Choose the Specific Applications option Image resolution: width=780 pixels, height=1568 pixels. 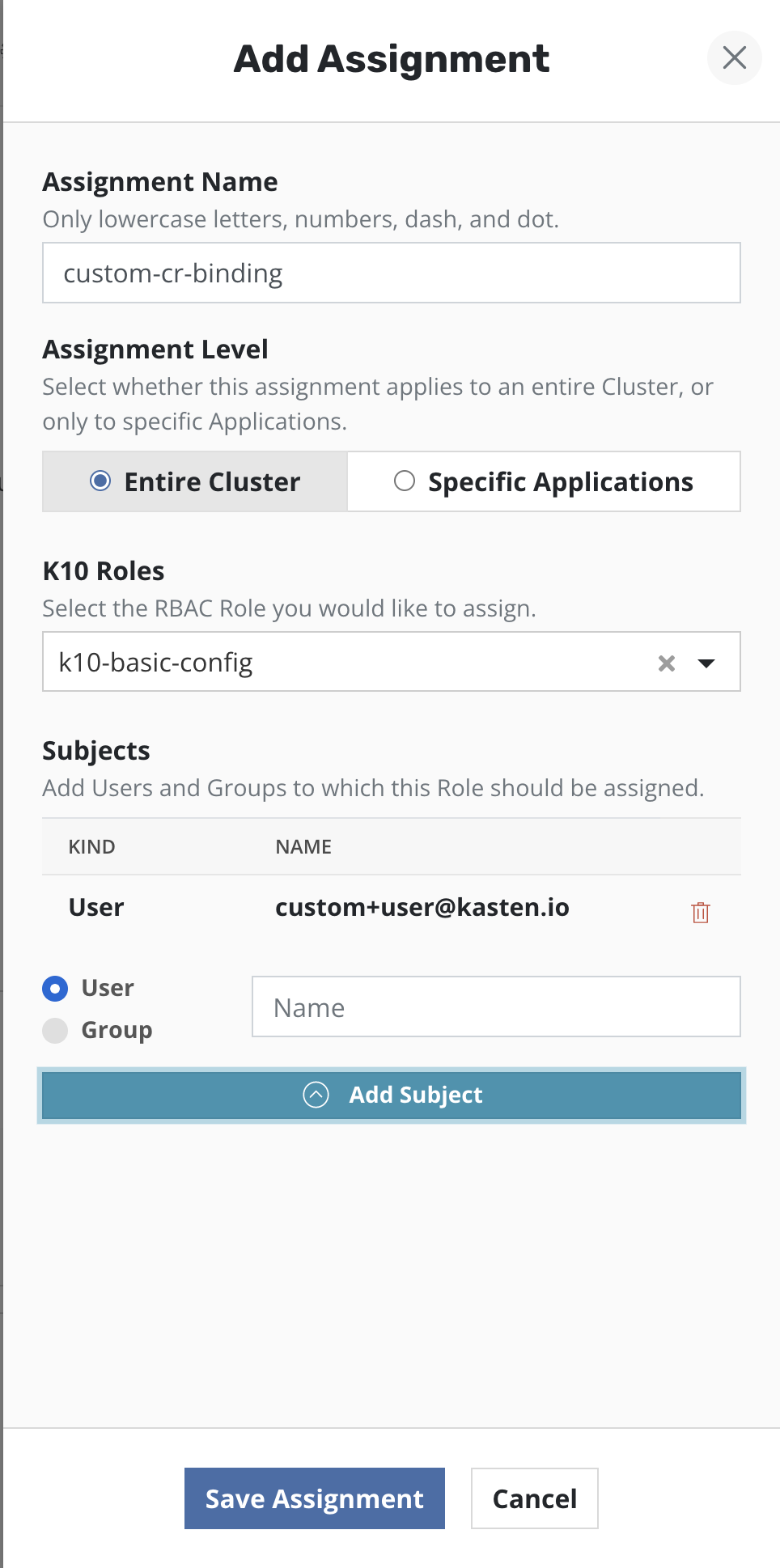543,481
